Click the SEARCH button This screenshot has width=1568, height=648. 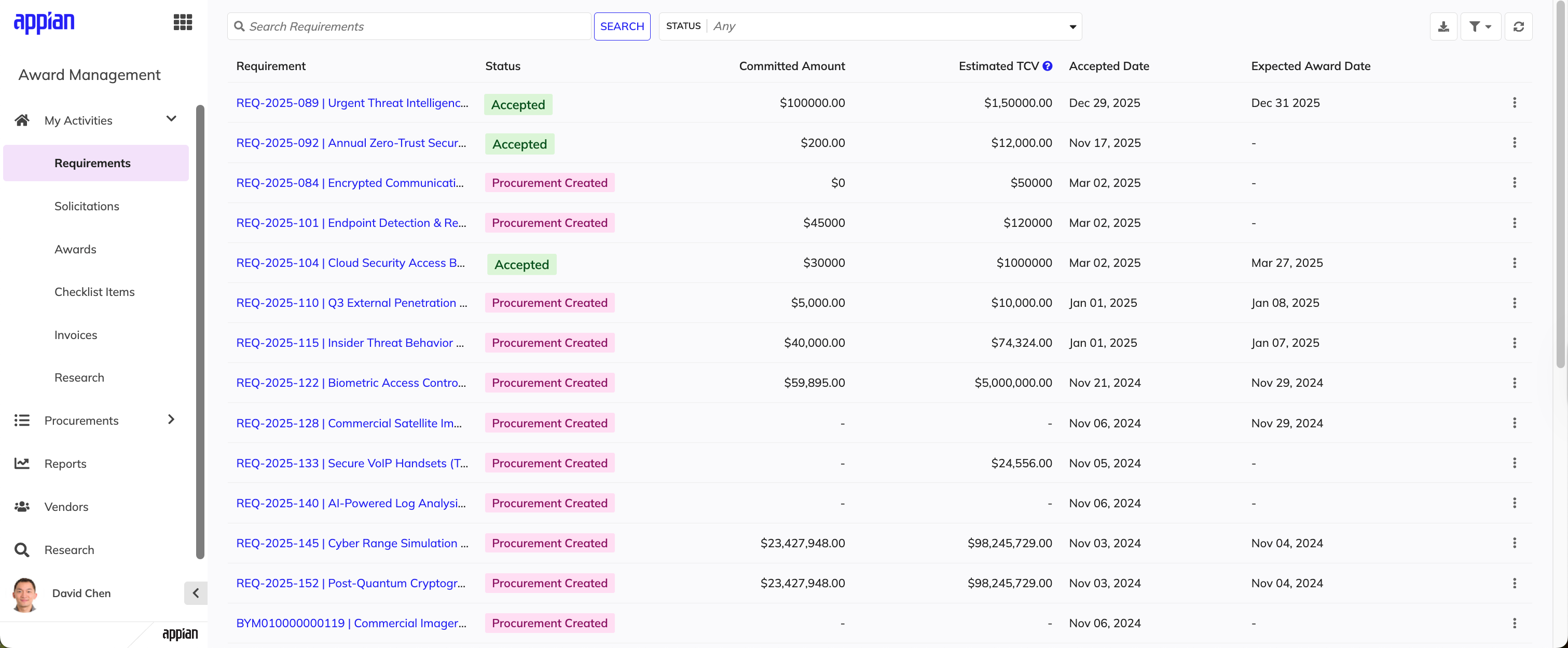click(622, 27)
